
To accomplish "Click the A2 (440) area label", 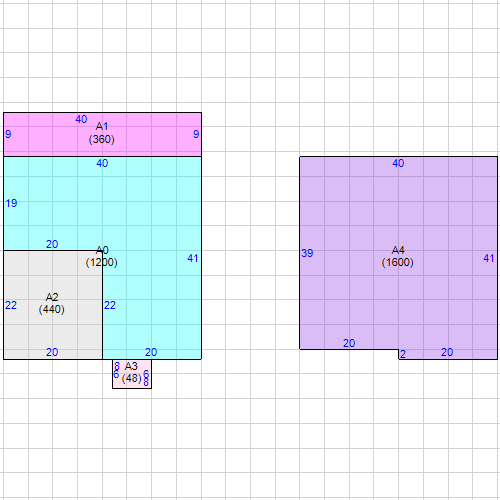I will 52,303.
